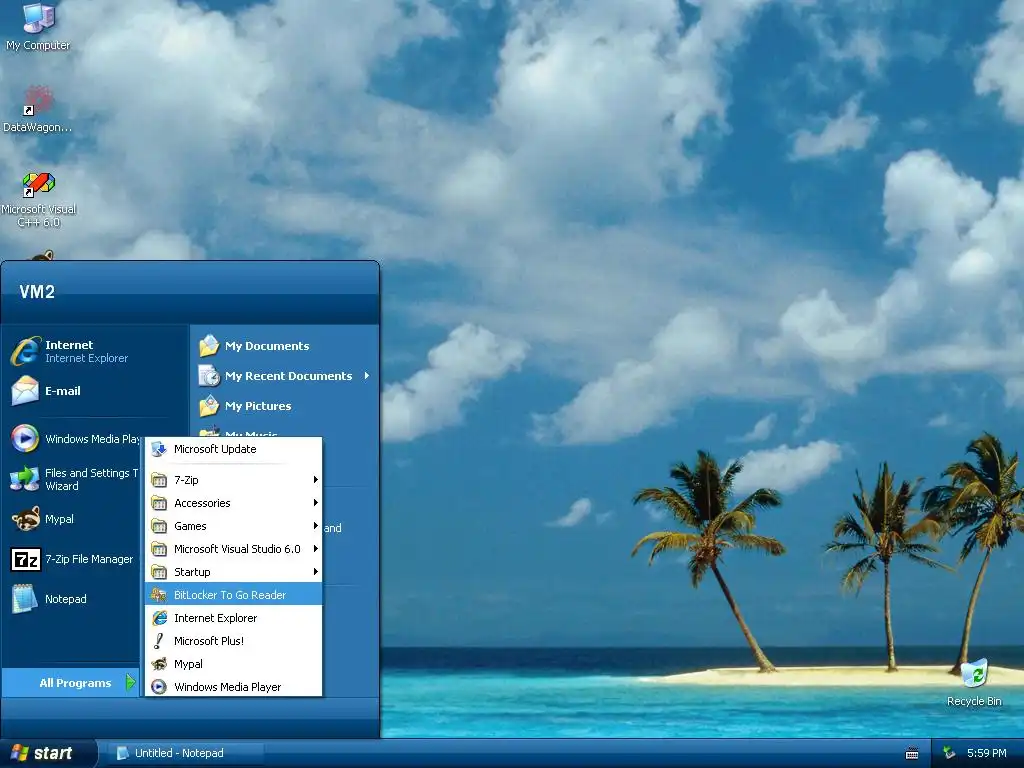Image resolution: width=1024 pixels, height=768 pixels.
Task: Expand the Startup submenu
Action: (x=233, y=571)
